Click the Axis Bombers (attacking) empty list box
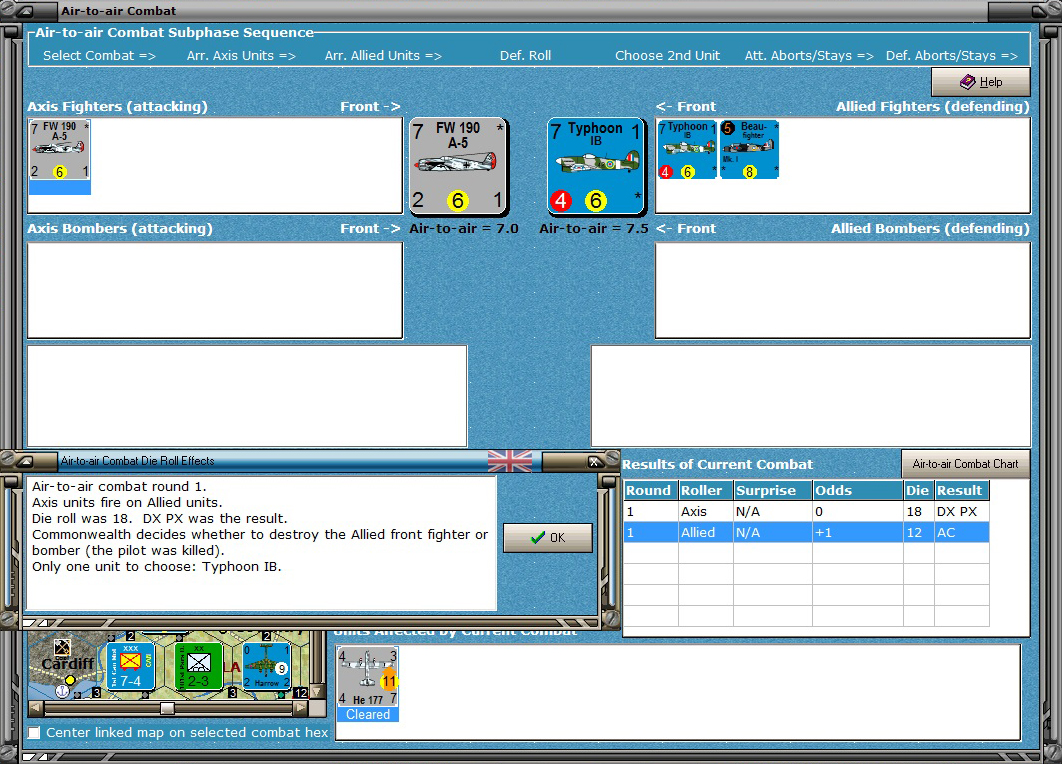 tap(215, 290)
